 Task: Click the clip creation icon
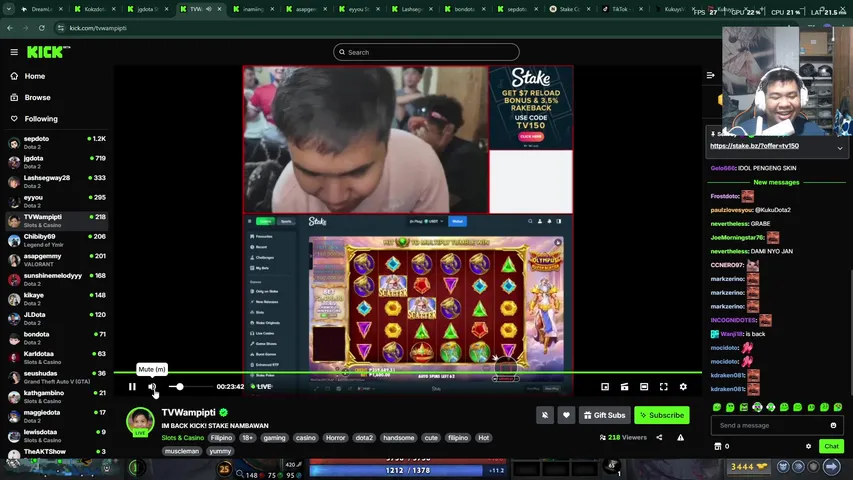pyautogui.click(x=625, y=386)
